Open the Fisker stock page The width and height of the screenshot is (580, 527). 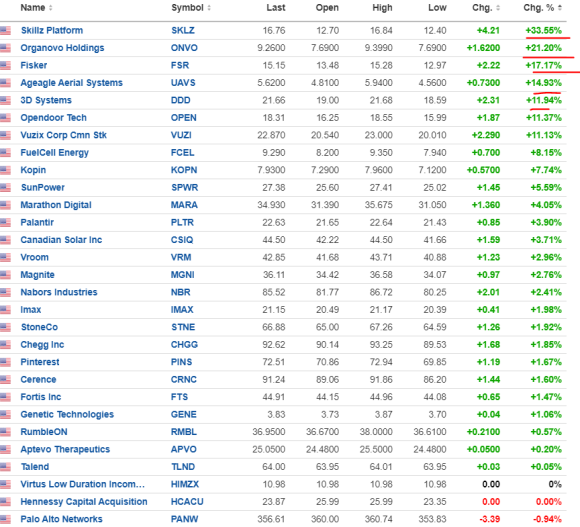(34, 65)
